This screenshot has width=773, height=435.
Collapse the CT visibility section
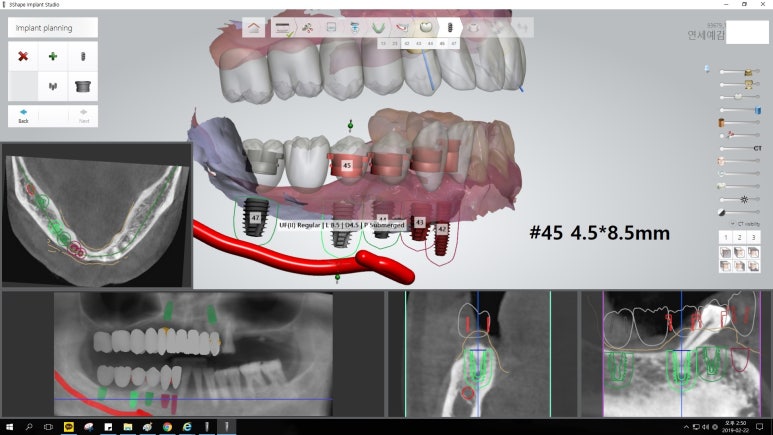pyautogui.click(x=732, y=223)
